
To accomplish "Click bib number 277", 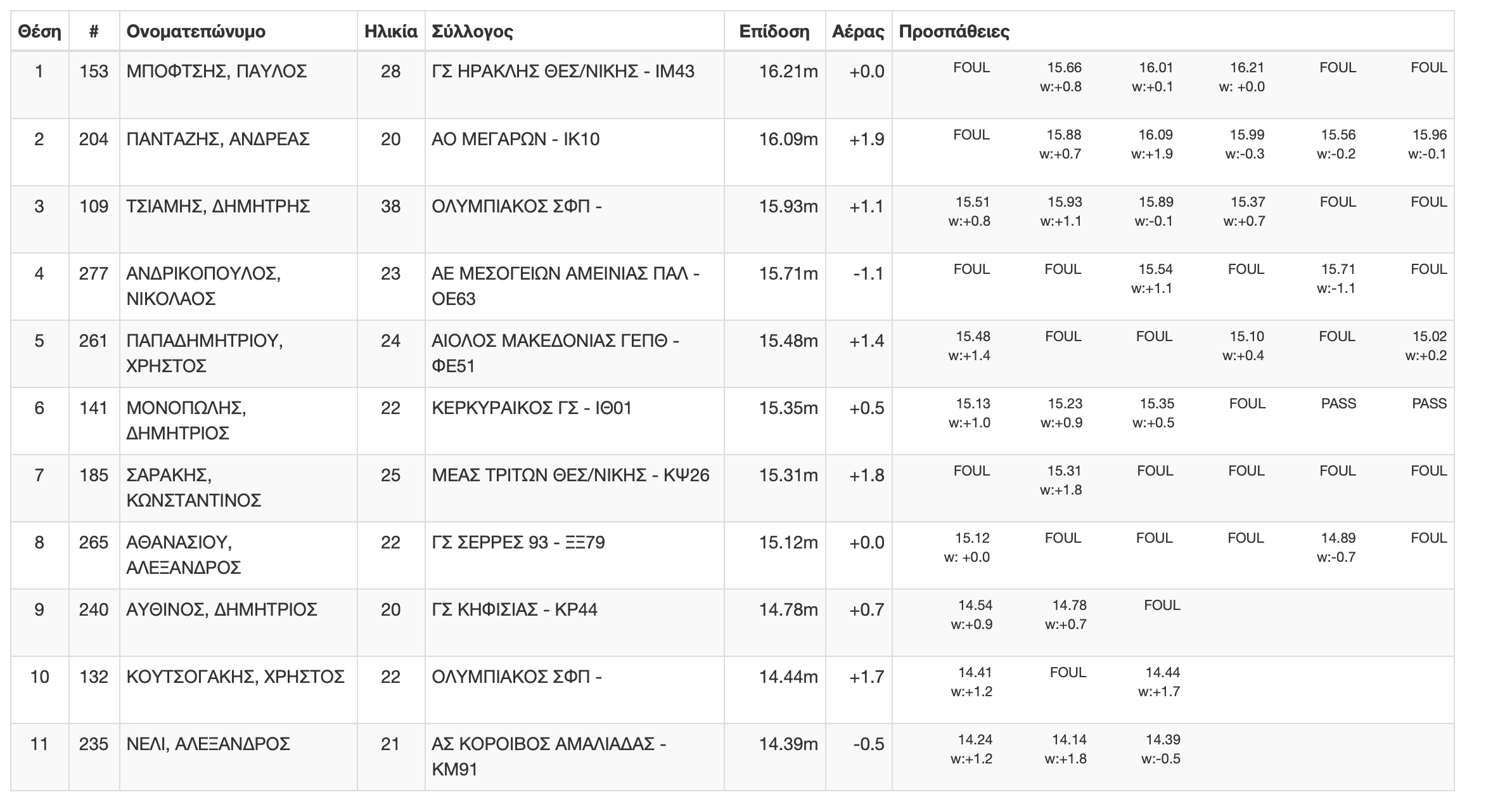I will (x=94, y=273).
